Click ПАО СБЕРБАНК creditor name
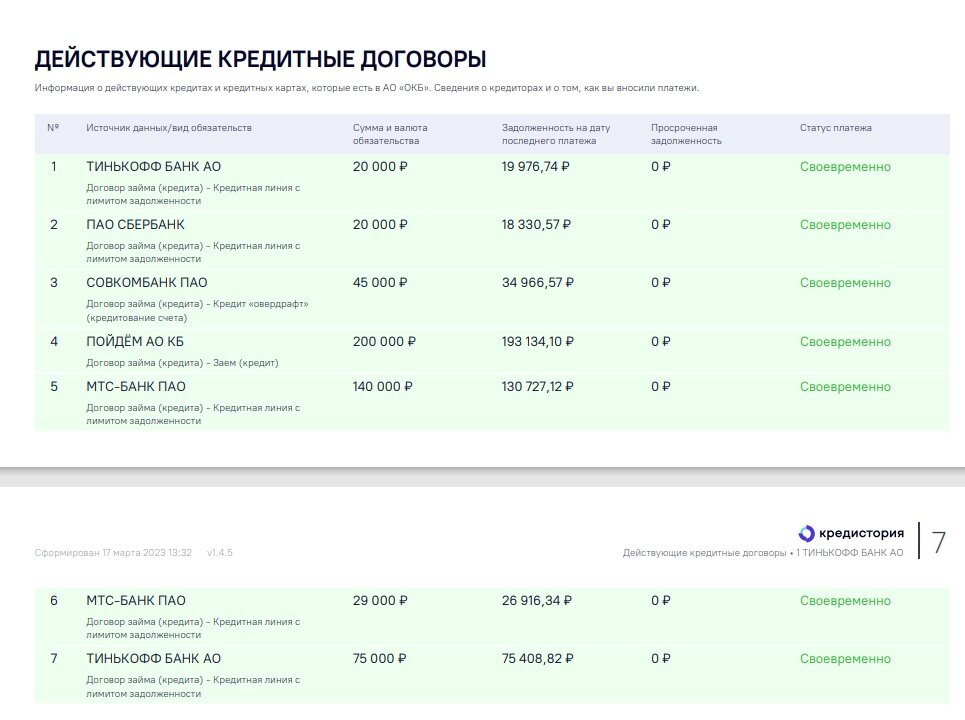 pos(135,225)
